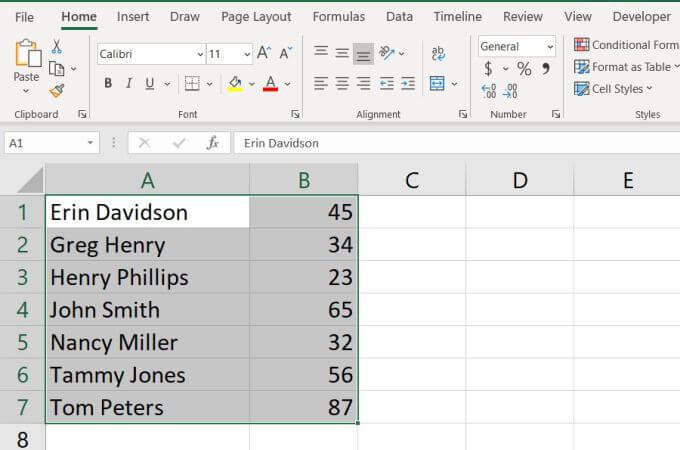
Task: Apply Percent style
Action: [x=524, y=68]
